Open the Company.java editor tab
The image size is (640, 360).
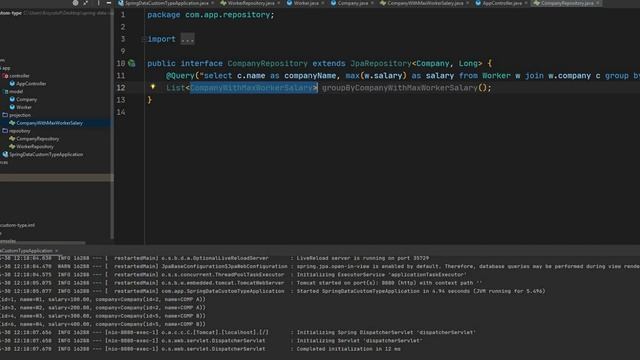pos(353,3)
